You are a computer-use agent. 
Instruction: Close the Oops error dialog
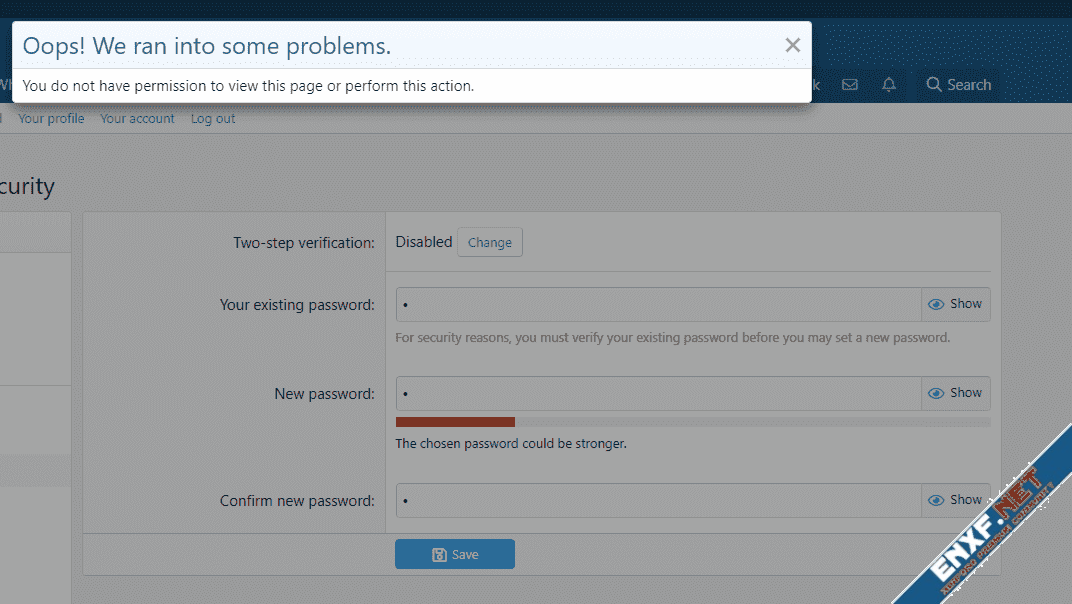(x=792, y=45)
